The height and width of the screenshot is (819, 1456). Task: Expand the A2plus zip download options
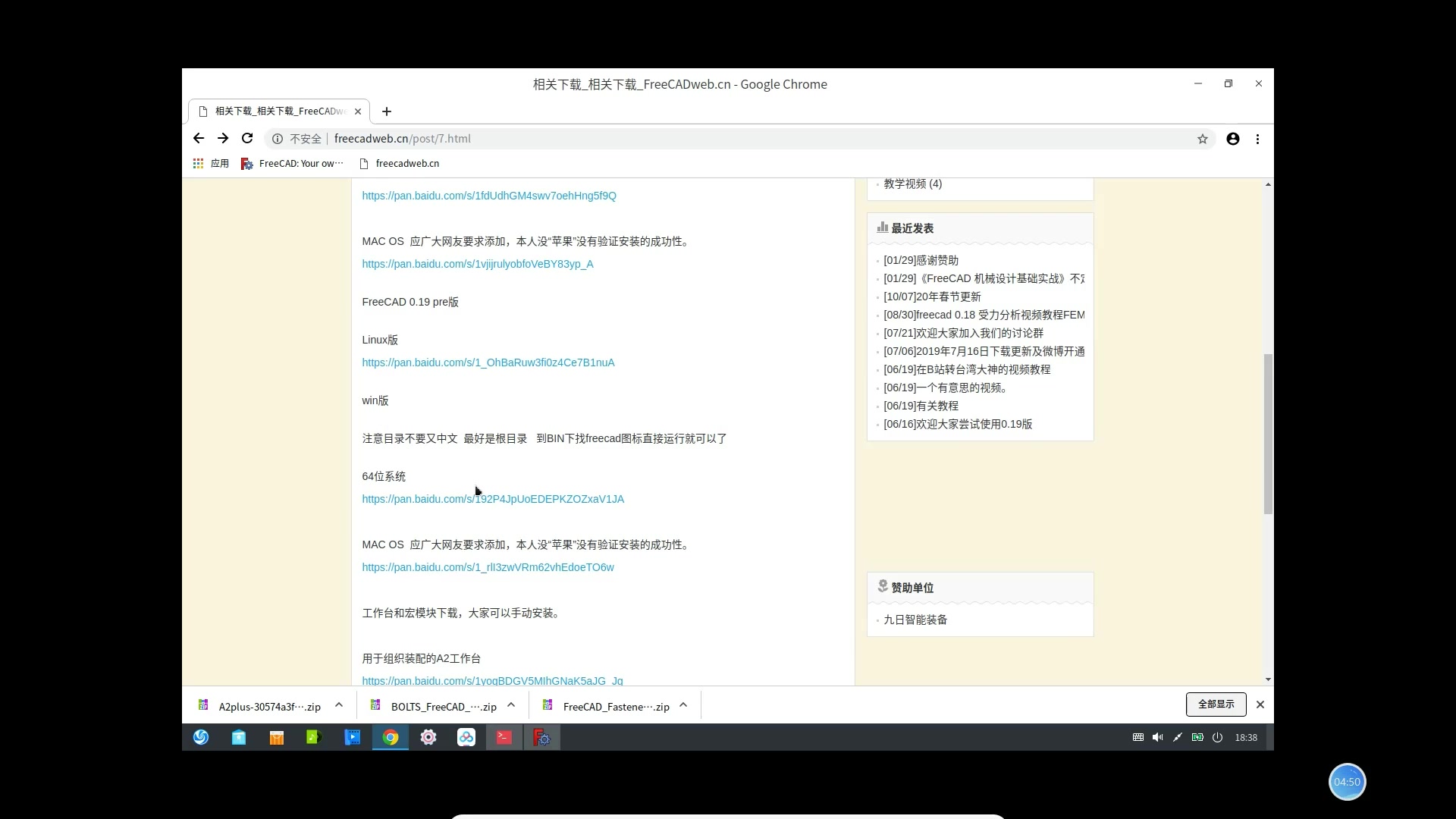pos(339,705)
